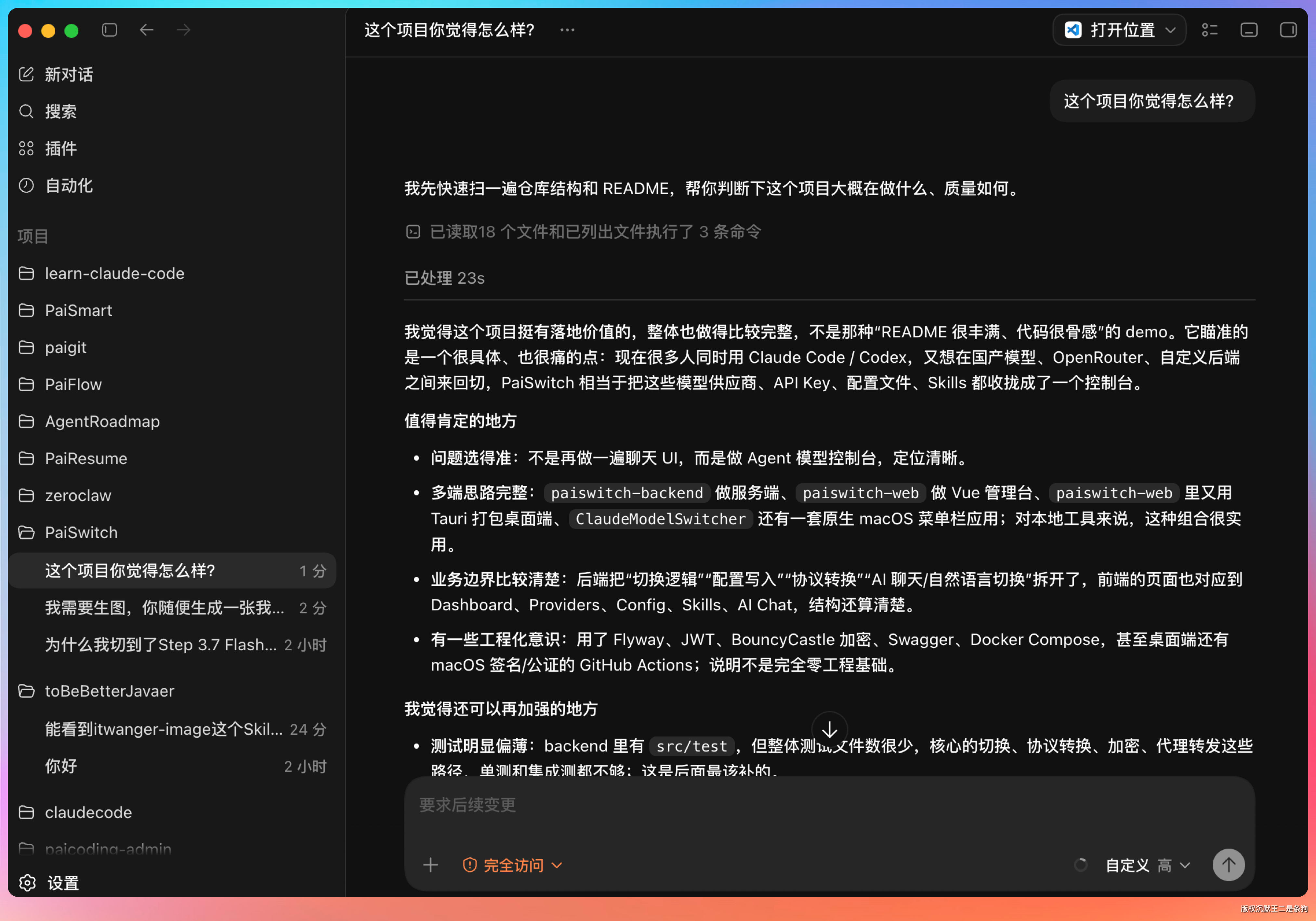Image resolution: width=1316 pixels, height=921 pixels.
Task: Expand the 已处理 23s details
Action: pyautogui.click(x=445, y=278)
